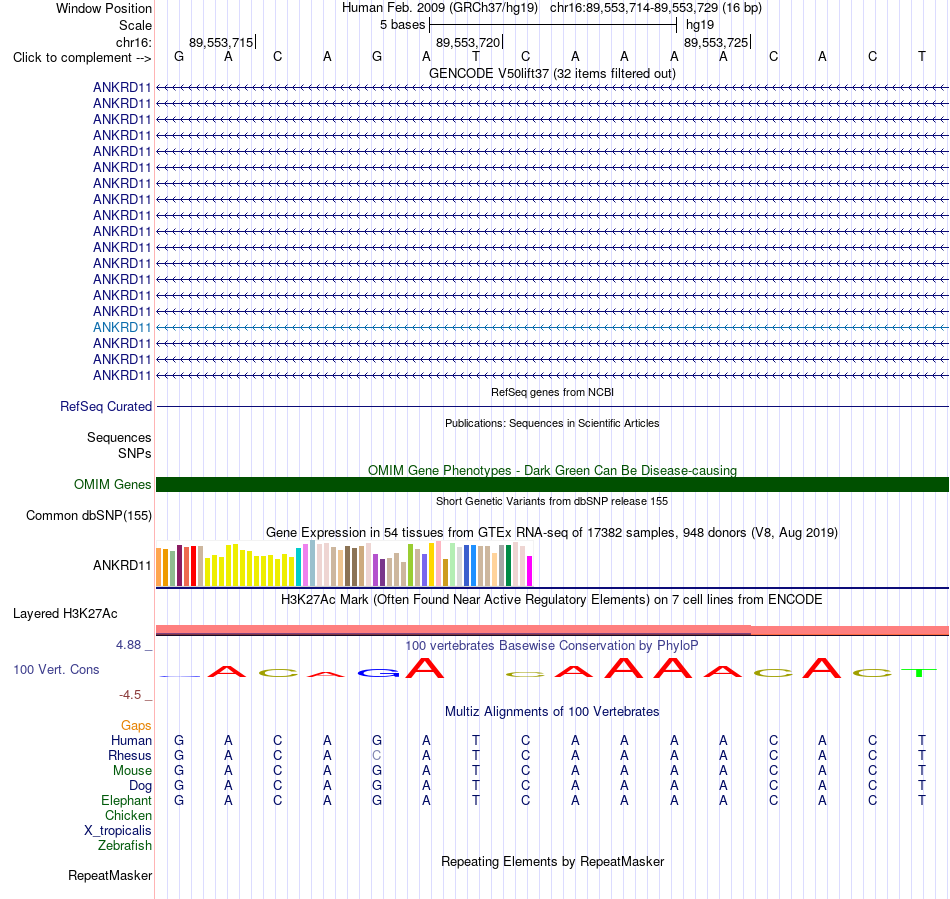Click the Rhesus species row label
Viewport: 950px width, 899px height.
click(x=130, y=755)
